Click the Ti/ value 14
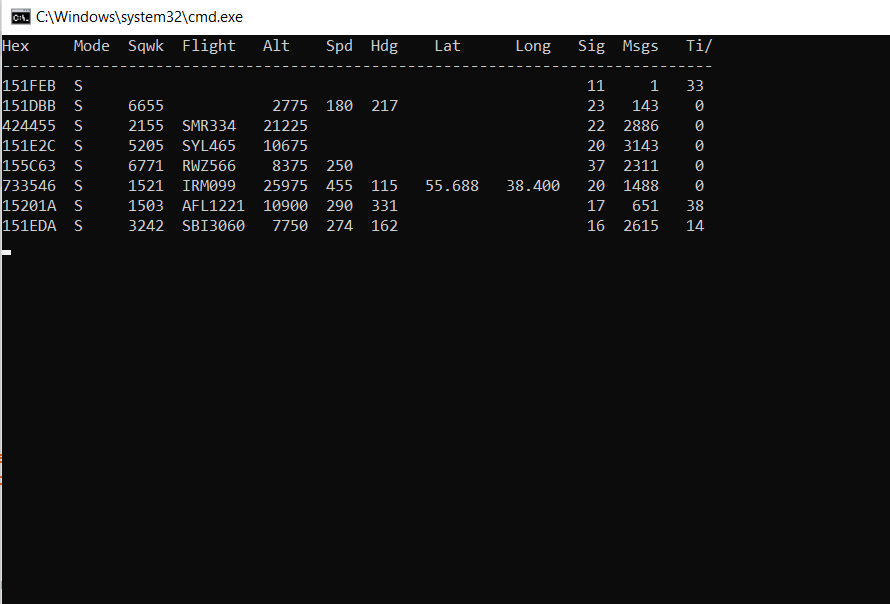 pos(695,226)
